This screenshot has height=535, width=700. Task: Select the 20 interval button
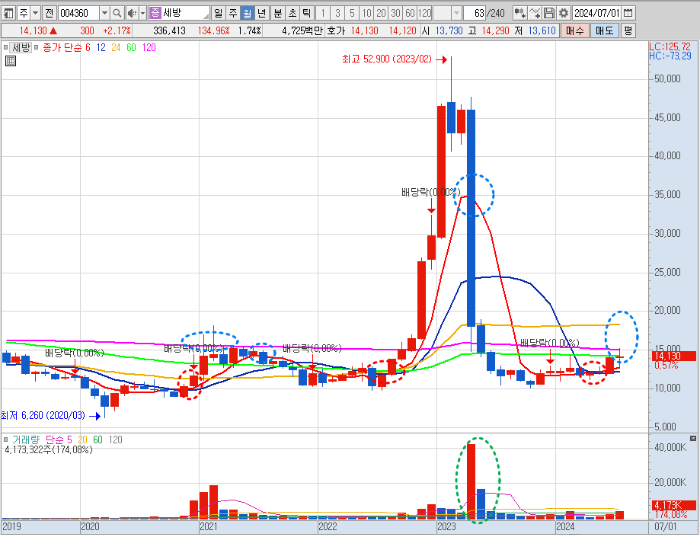[381, 13]
